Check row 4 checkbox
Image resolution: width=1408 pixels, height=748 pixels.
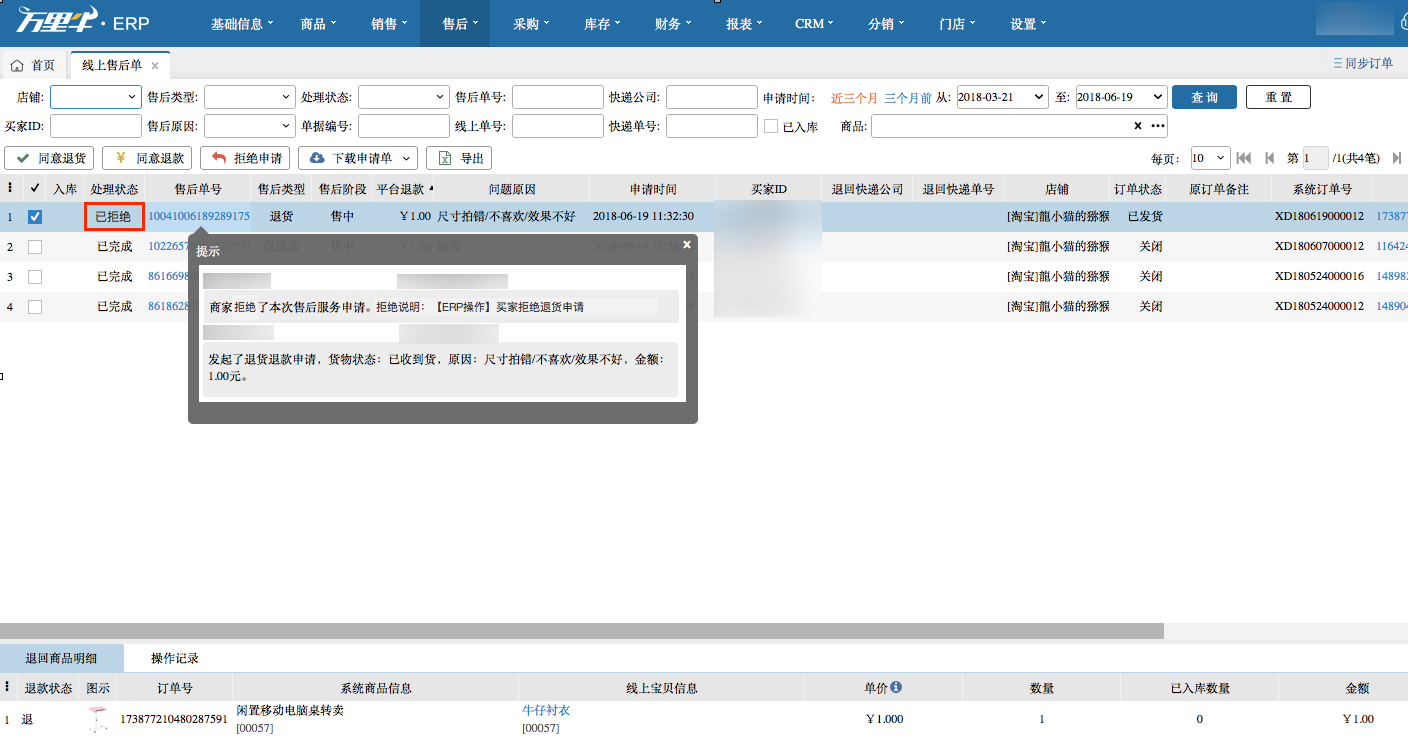[x=35, y=307]
